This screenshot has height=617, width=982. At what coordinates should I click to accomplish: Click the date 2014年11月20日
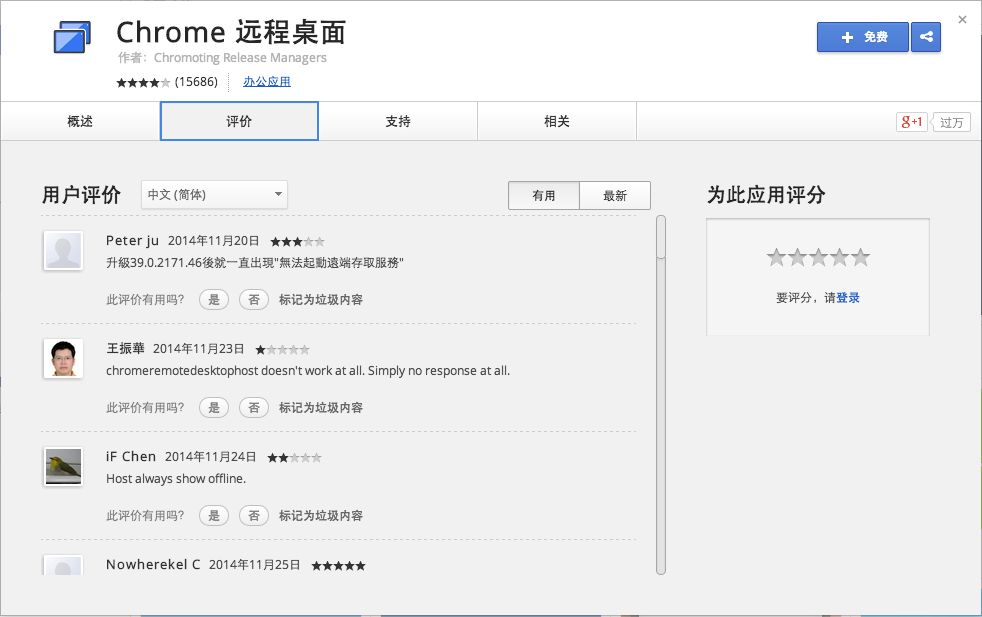click(x=214, y=241)
